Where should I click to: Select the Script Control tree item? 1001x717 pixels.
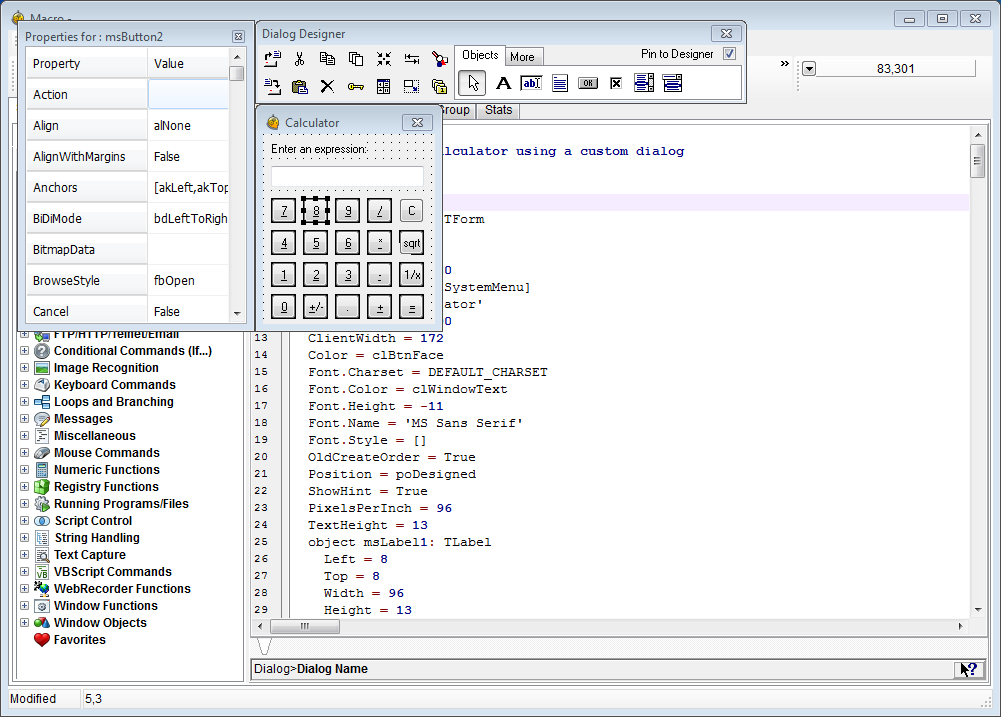point(93,520)
